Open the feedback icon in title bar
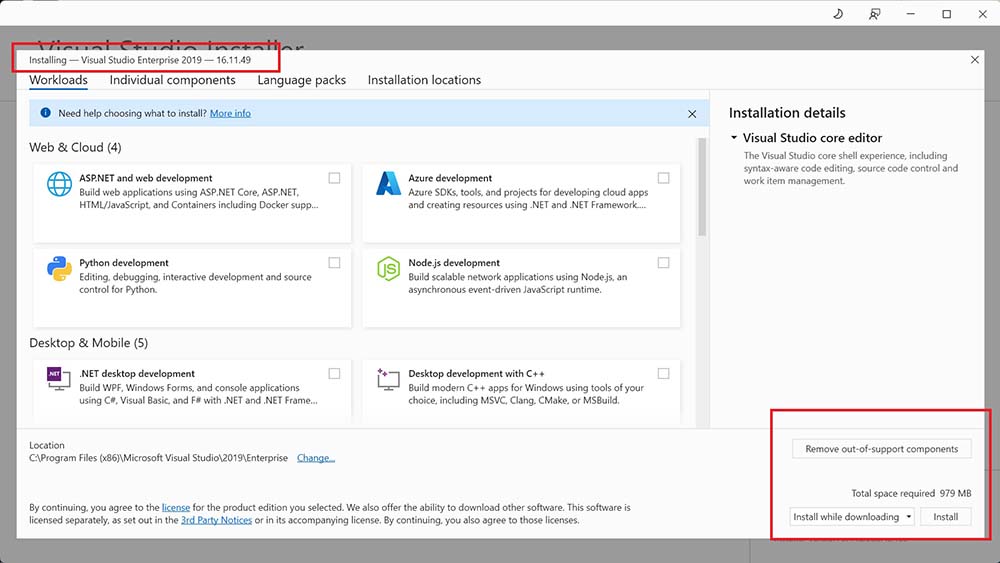This screenshot has width=1000, height=563. pos(874,13)
